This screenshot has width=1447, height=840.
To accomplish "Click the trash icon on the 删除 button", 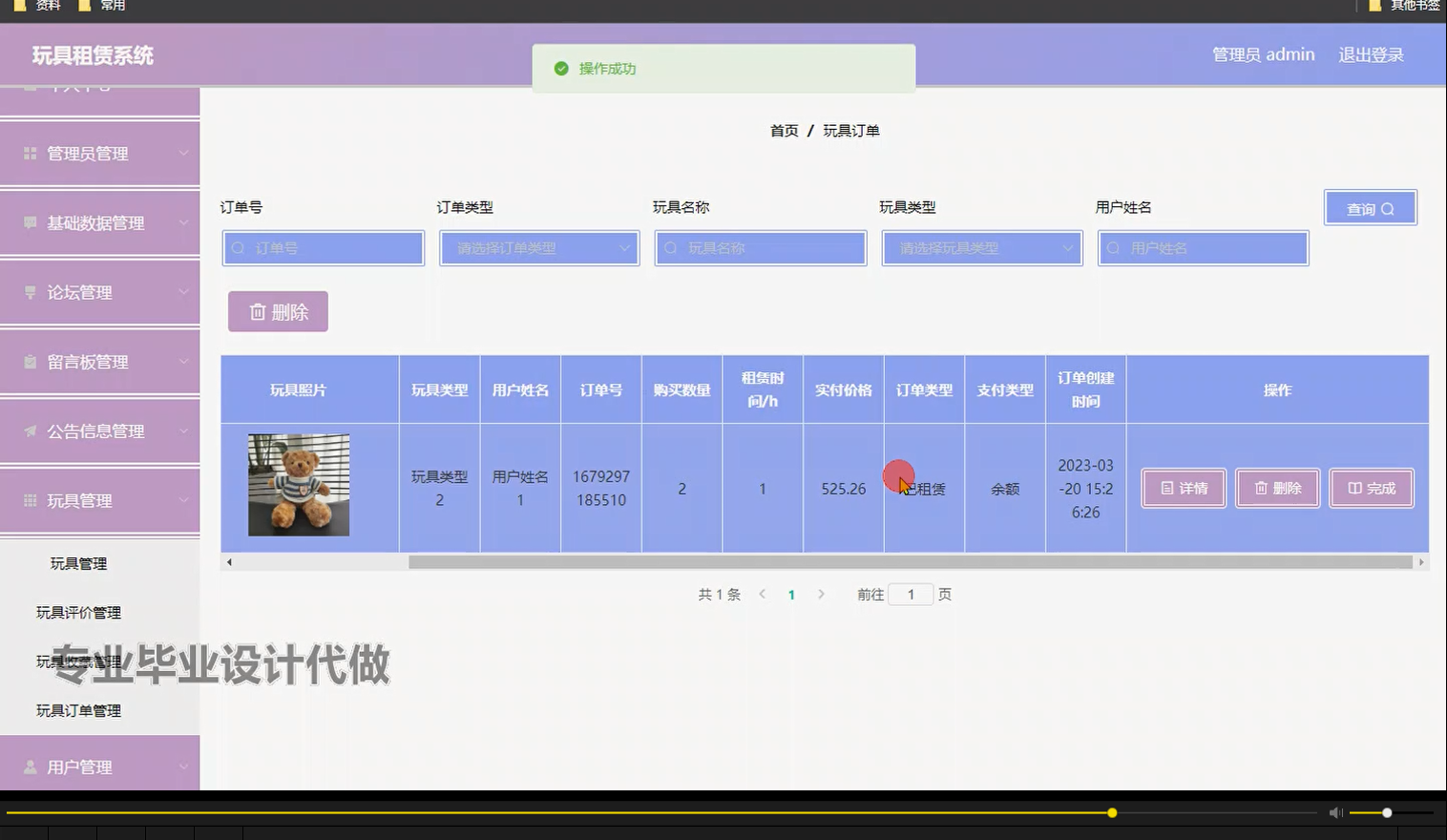I will 259,311.
